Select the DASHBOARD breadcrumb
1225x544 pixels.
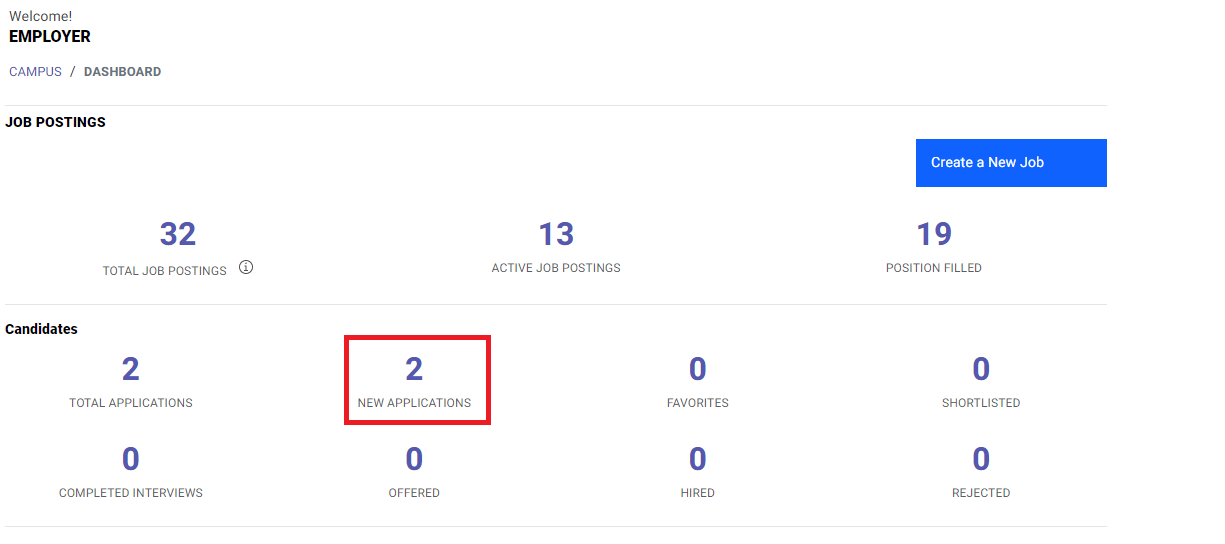(122, 72)
